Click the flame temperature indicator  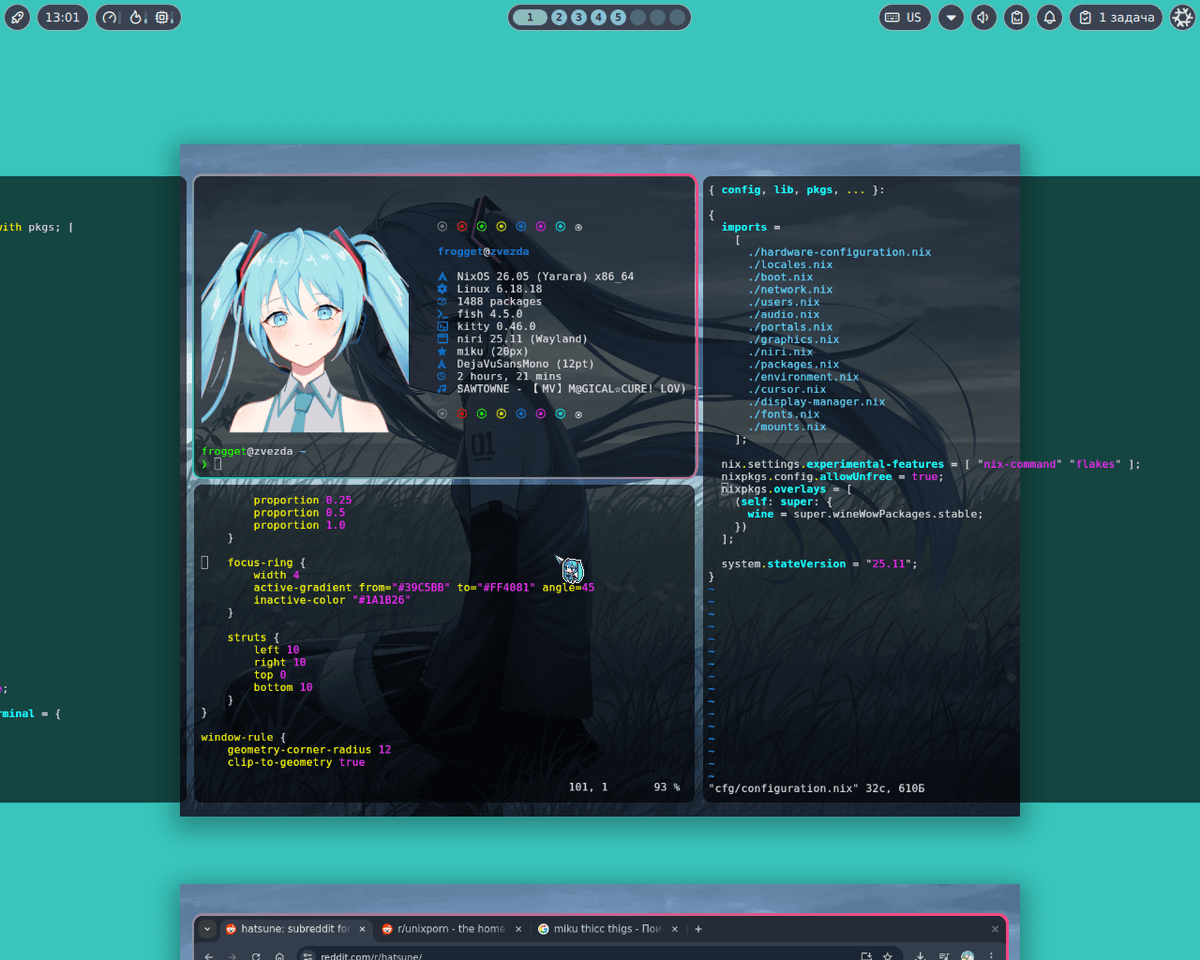click(x=138, y=17)
